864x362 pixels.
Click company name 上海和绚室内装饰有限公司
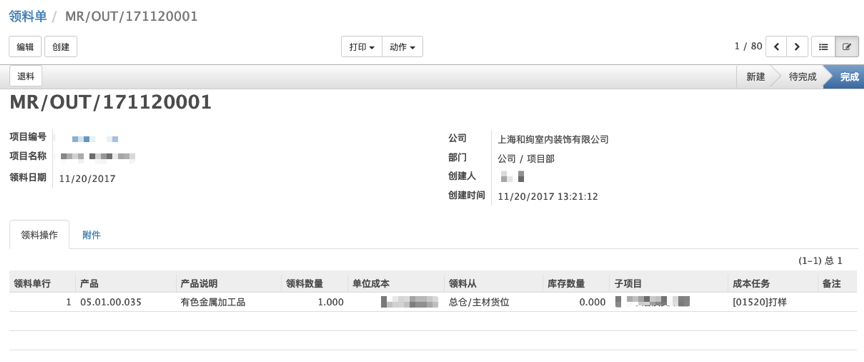click(x=553, y=139)
